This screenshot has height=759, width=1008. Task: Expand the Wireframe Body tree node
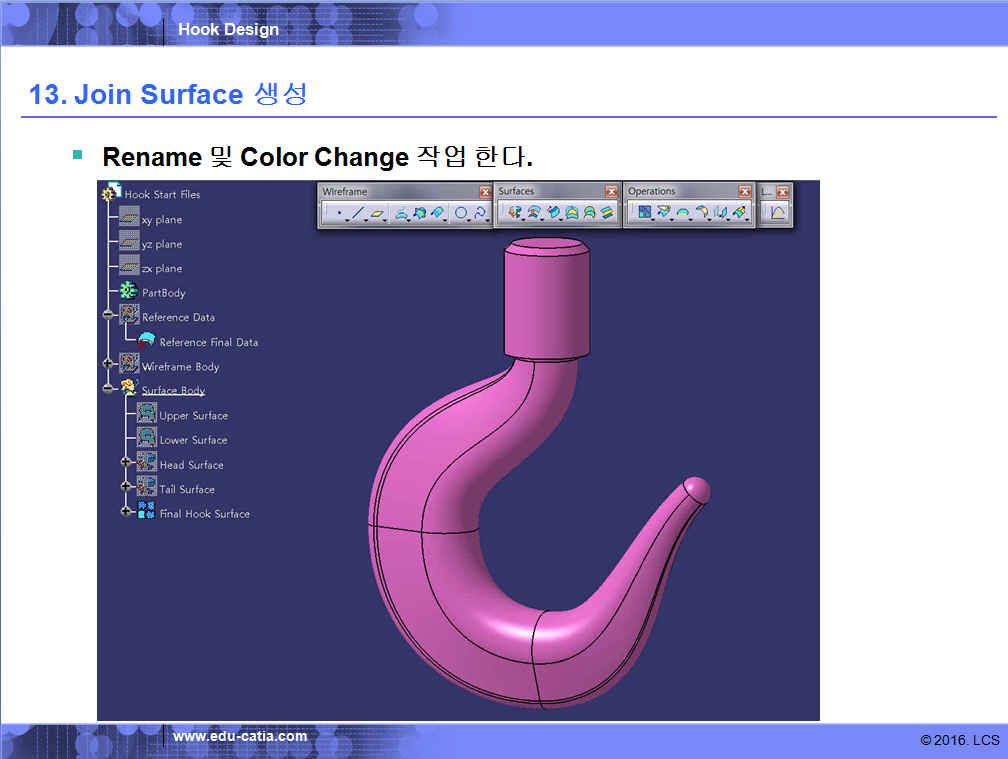click(108, 366)
